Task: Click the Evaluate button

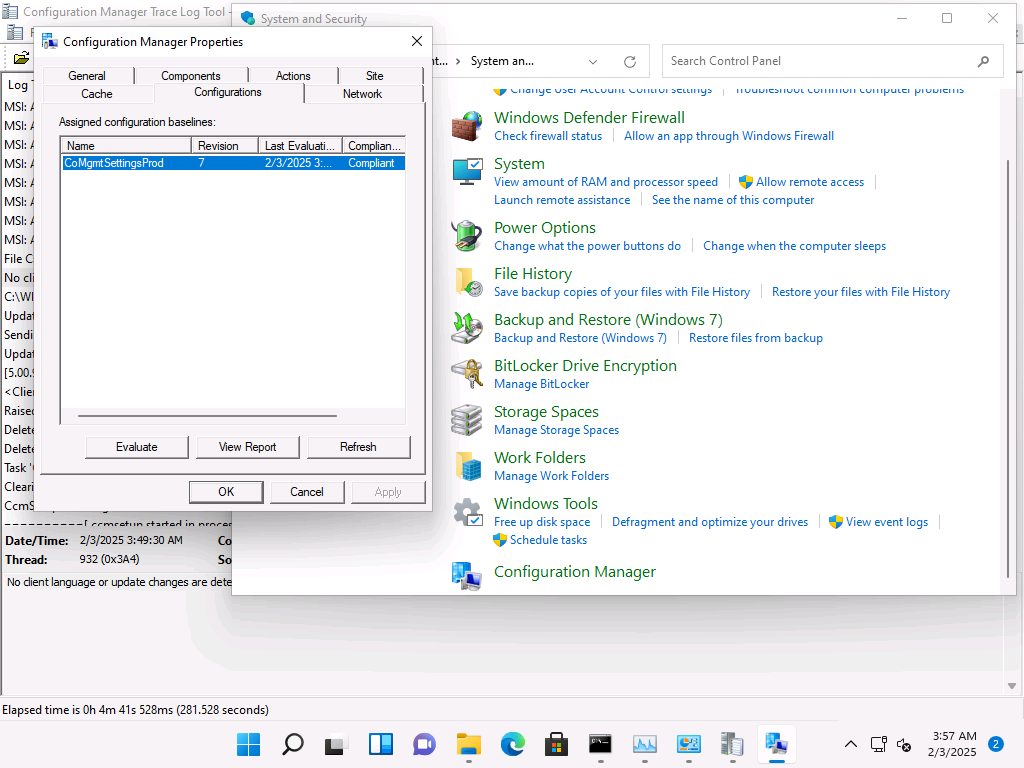Action: [136, 447]
